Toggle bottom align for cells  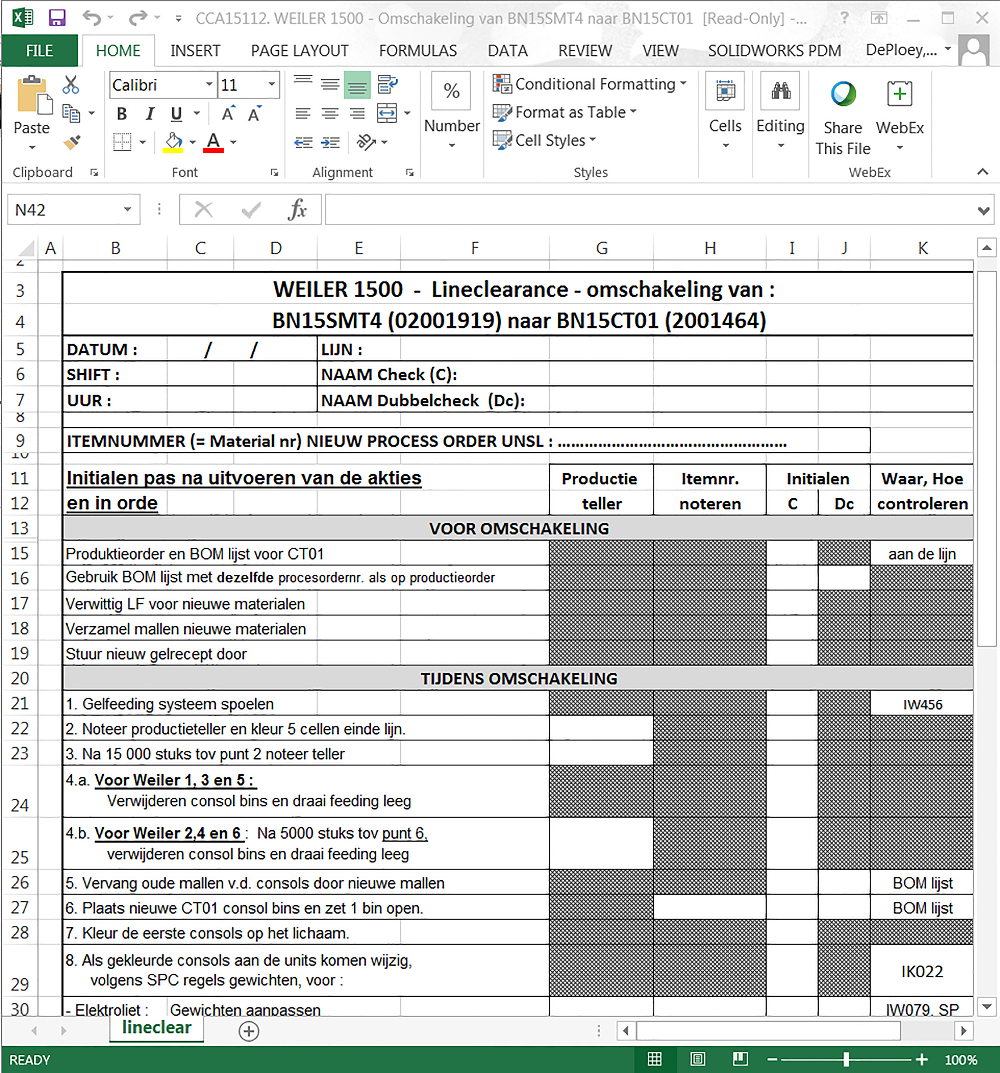tap(357, 85)
